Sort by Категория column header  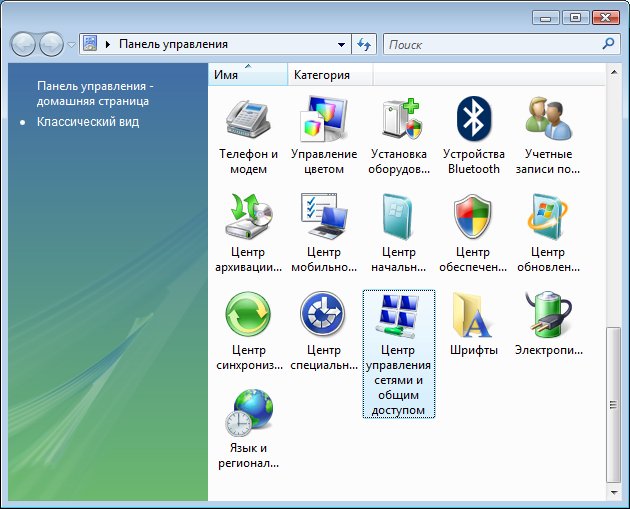coord(322,75)
